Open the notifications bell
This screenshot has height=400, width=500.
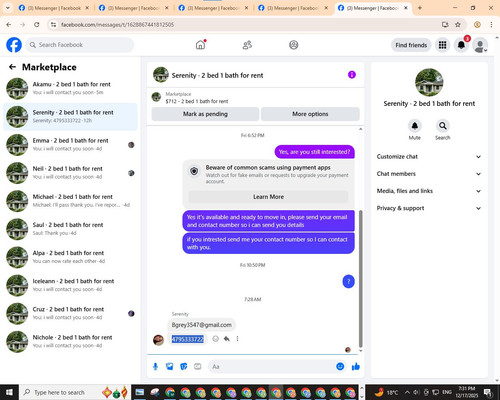(x=461, y=45)
